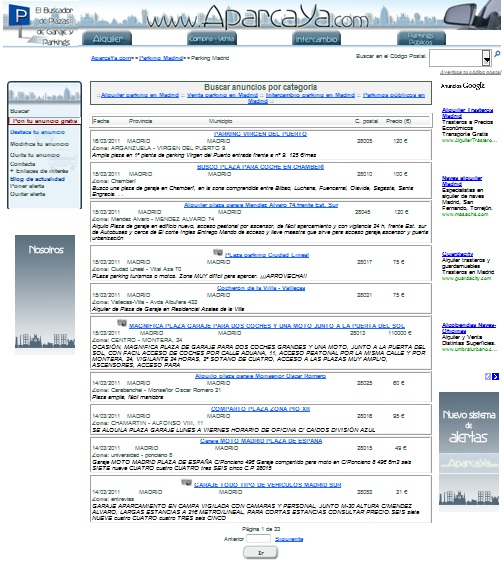Click the postal code search input

(x=456, y=58)
